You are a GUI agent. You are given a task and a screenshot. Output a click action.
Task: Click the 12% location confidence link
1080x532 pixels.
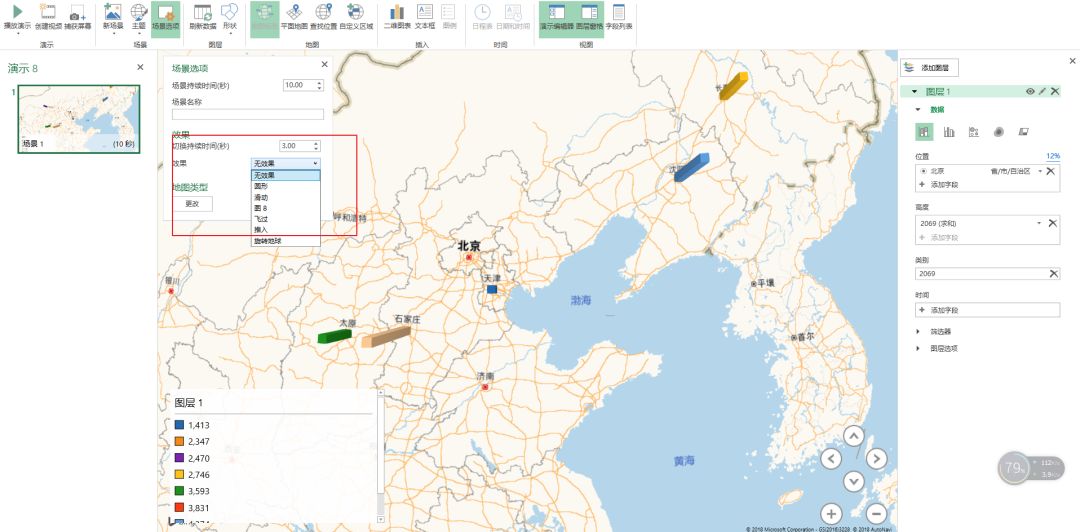tap(1052, 156)
